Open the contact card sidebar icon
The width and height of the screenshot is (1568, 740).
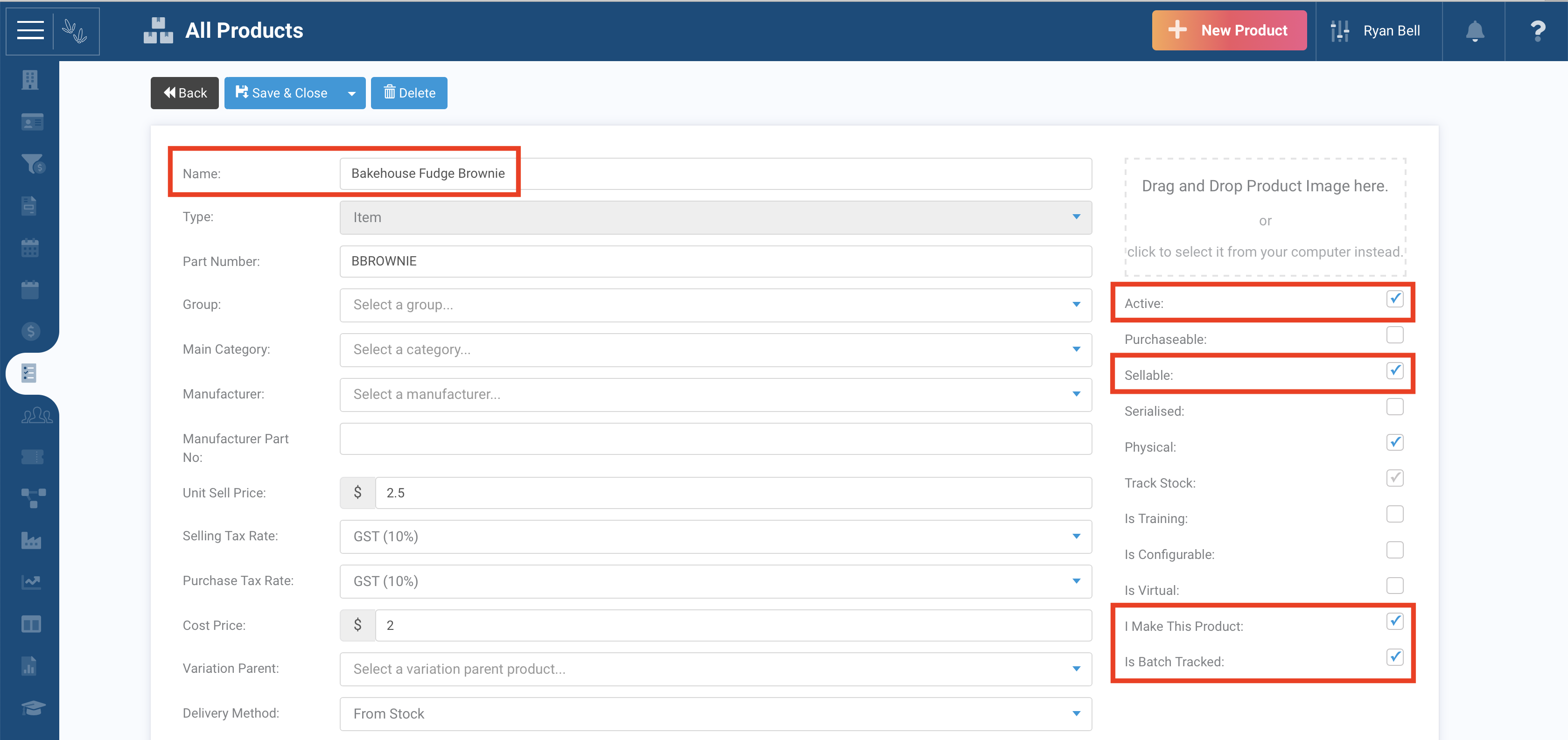(x=32, y=122)
